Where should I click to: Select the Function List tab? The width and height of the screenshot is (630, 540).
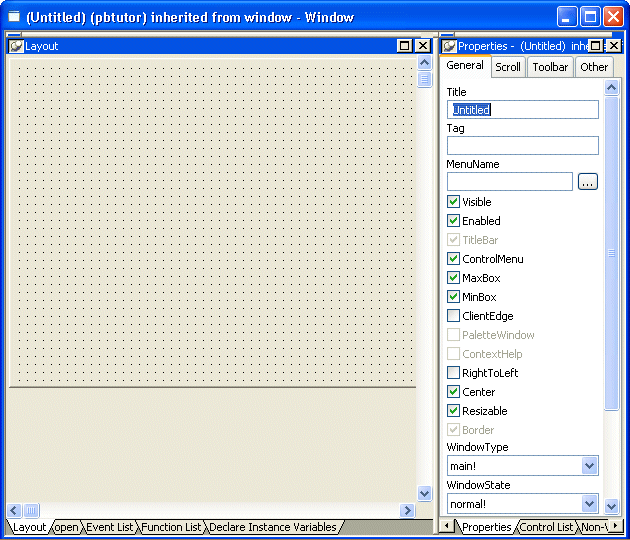[171, 527]
